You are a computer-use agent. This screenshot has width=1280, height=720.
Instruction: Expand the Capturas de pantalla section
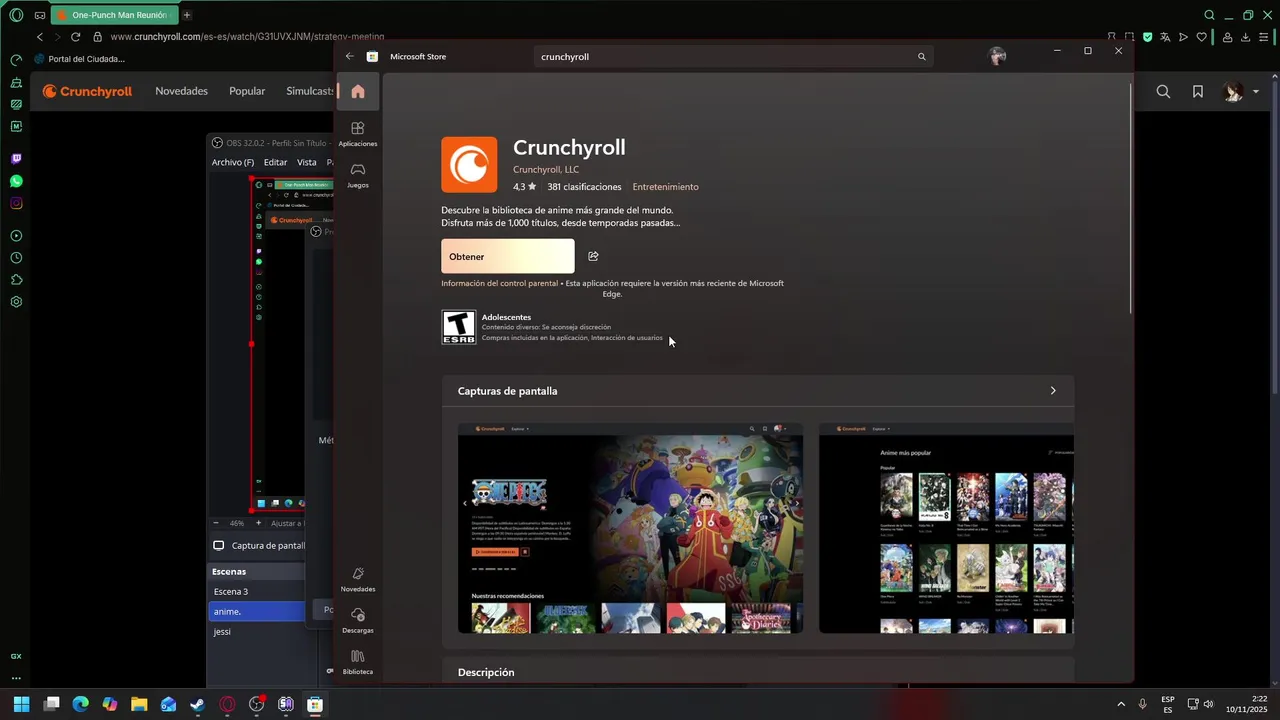click(1053, 391)
